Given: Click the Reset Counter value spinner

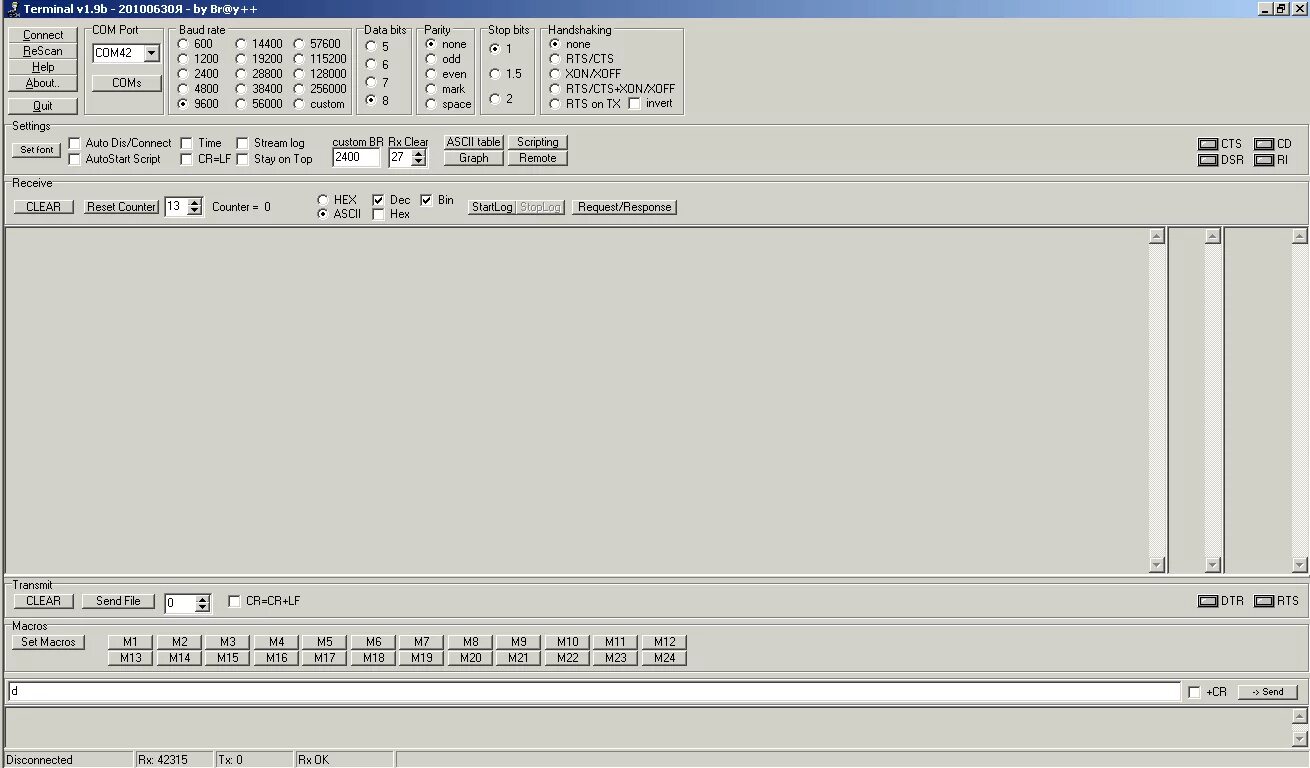Looking at the screenshot, I should pyautogui.click(x=194, y=207).
